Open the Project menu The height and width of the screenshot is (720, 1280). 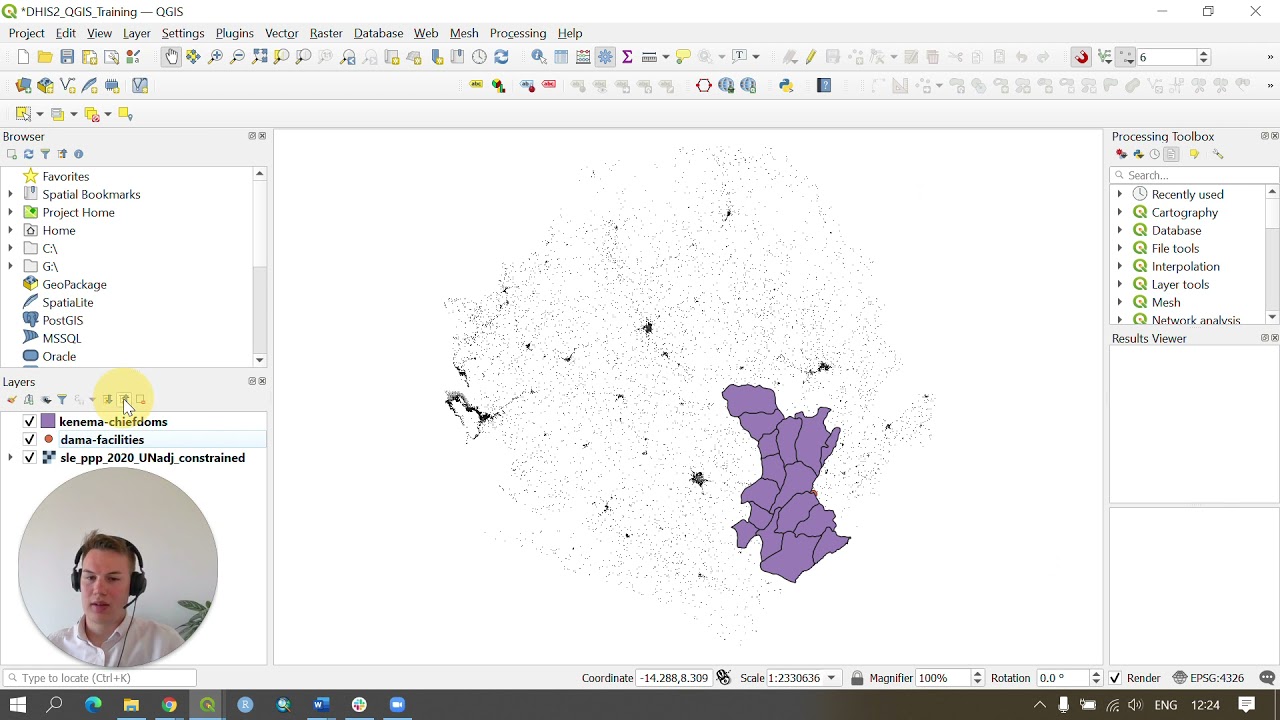(26, 33)
